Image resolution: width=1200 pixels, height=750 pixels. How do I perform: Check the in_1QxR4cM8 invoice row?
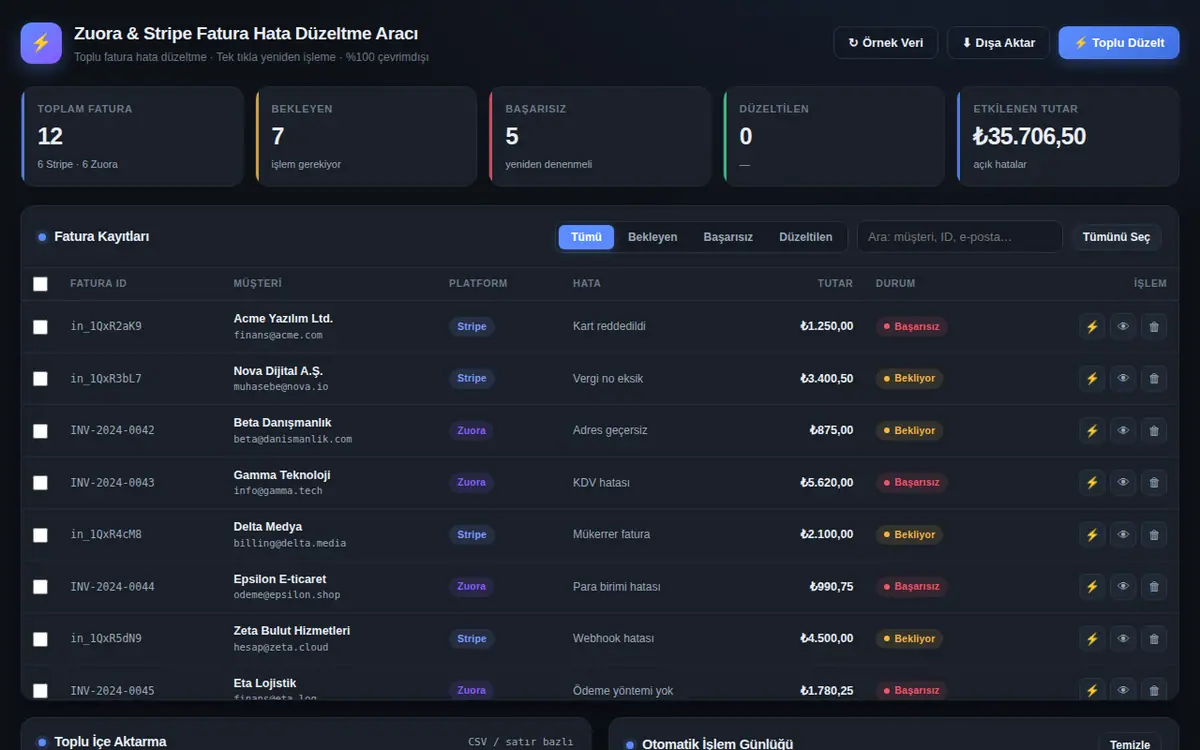tap(40, 535)
